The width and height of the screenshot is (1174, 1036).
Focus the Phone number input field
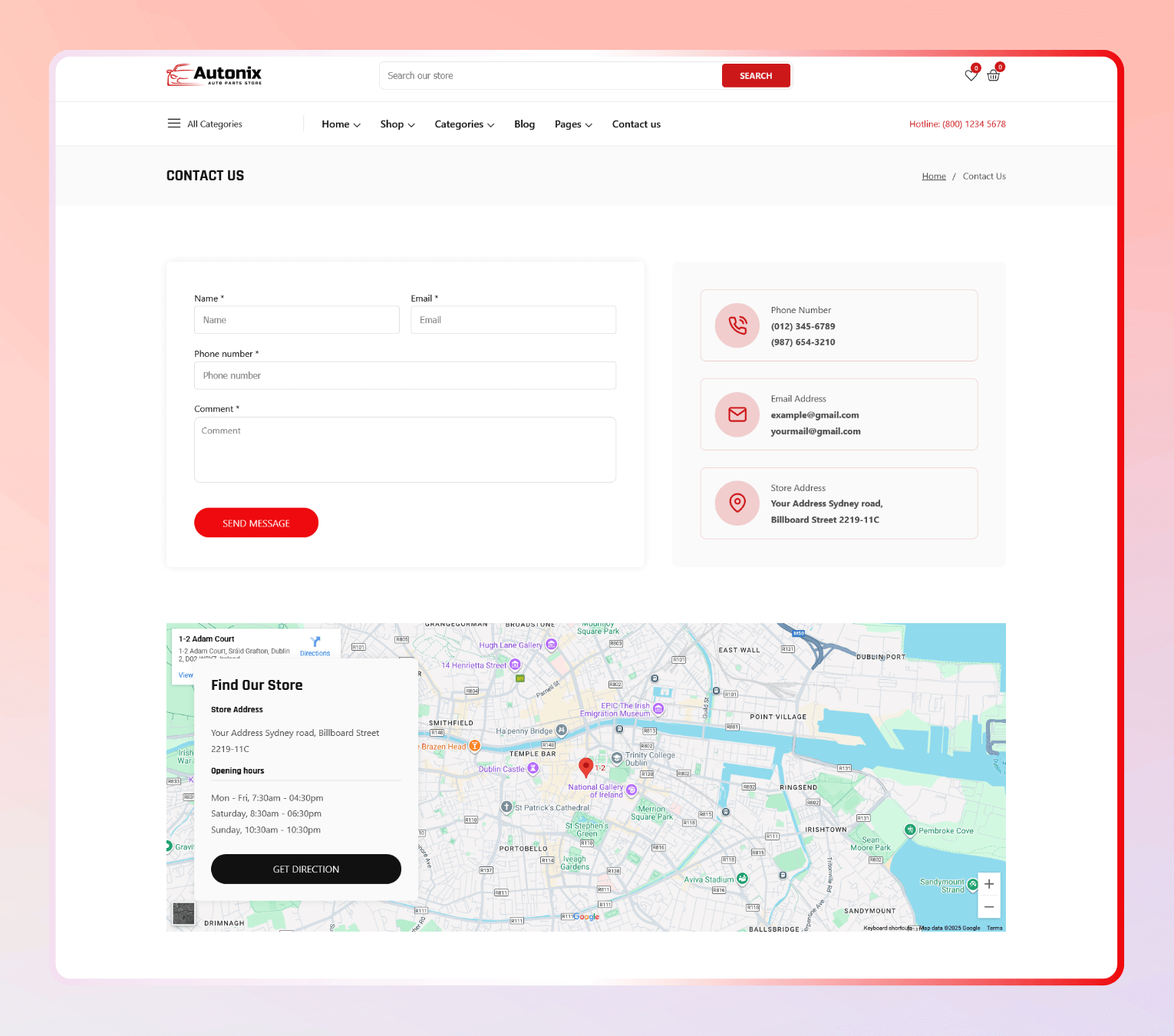click(405, 375)
